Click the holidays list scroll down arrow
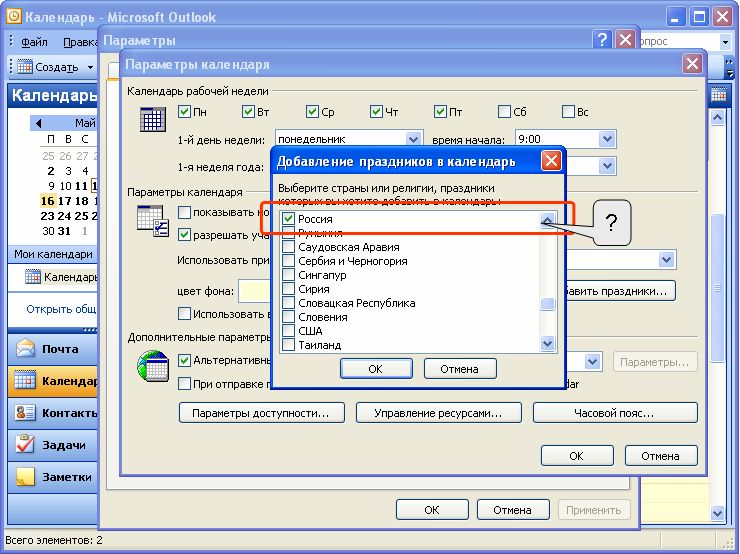 [x=547, y=344]
